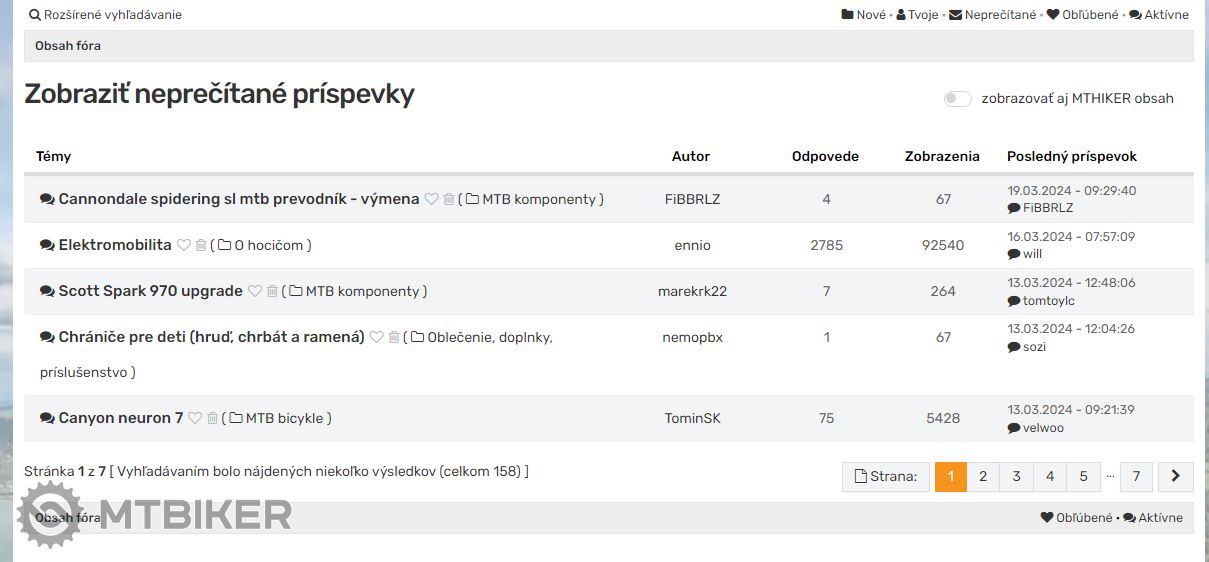The height and width of the screenshot is (562, 1209).
Task: Go to page 3 of results
Action: (x=1016, y=477)
